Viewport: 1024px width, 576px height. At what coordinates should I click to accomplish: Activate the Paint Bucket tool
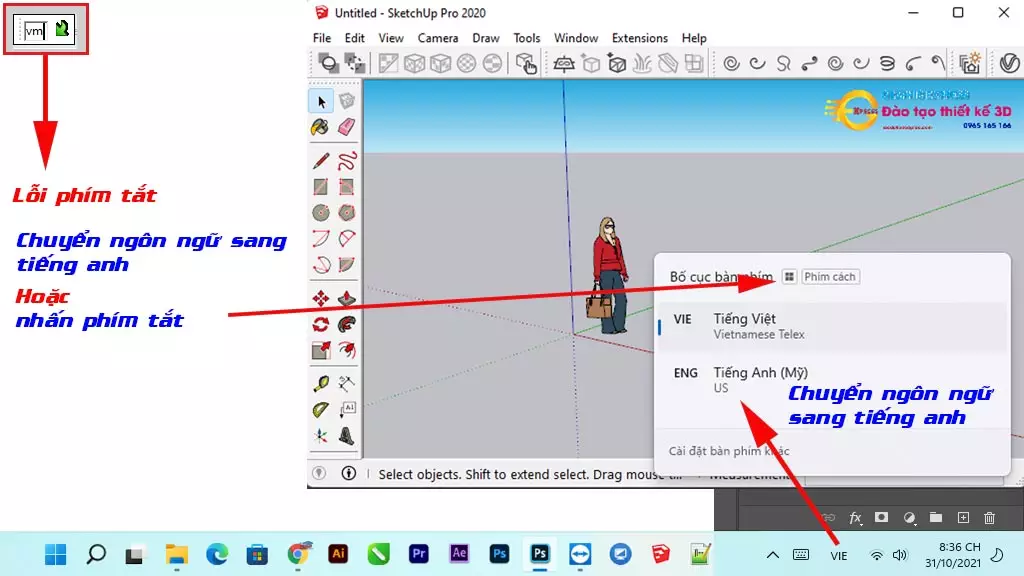[x=318, y=124]
